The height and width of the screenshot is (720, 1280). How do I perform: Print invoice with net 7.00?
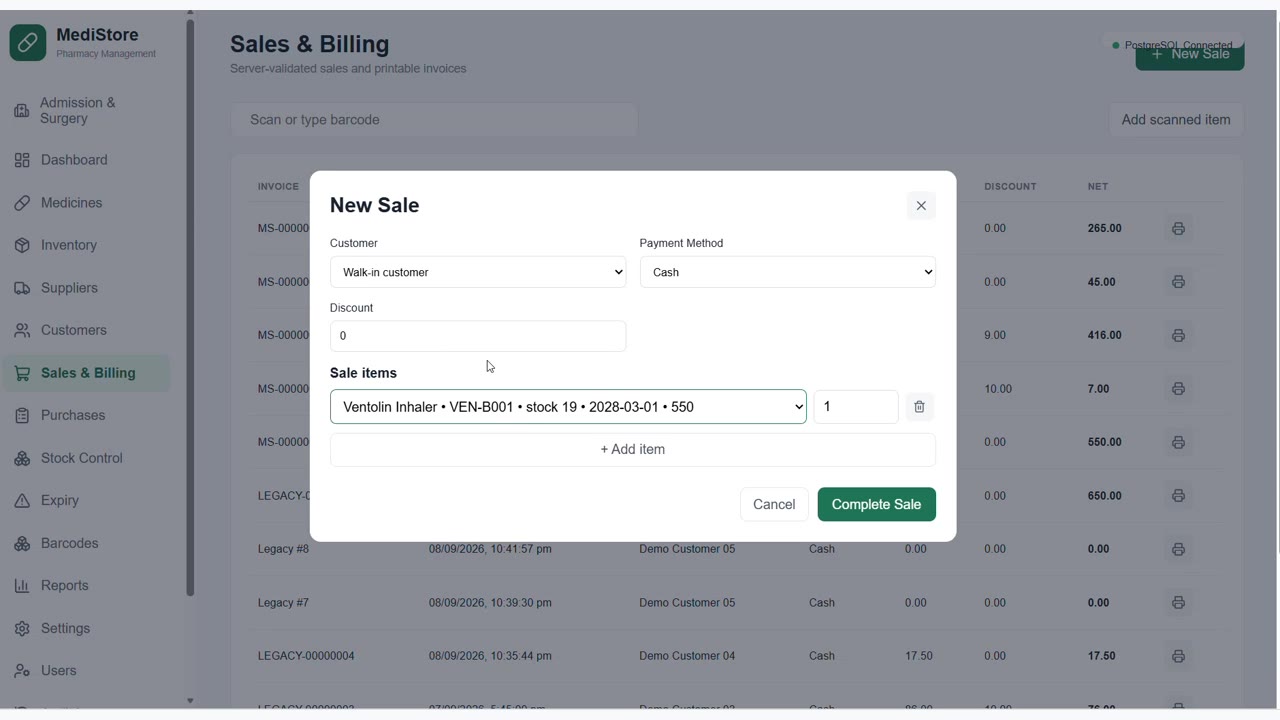point(1178,389)
